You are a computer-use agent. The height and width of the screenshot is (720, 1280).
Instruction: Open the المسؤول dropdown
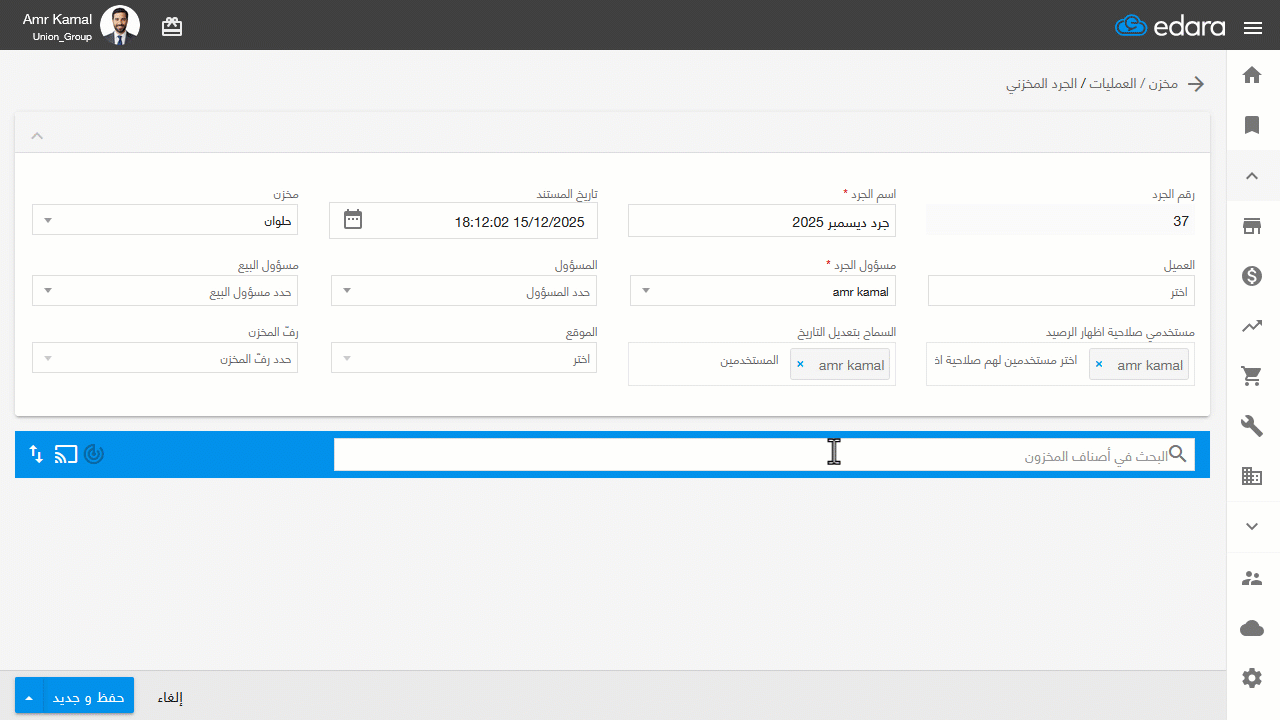click(464, 291)
